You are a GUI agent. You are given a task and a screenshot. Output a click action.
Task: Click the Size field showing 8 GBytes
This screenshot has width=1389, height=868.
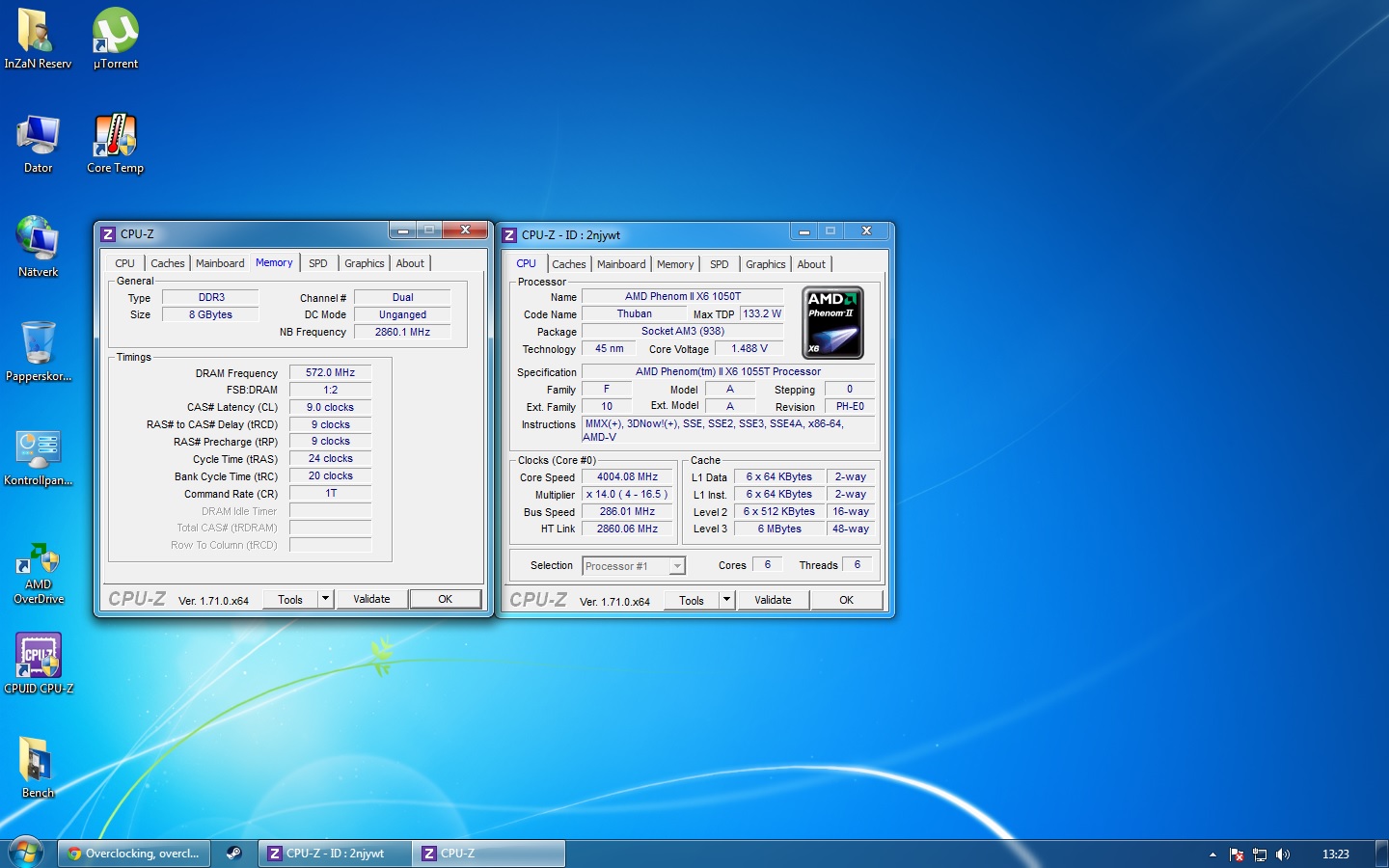pos(210,314)
